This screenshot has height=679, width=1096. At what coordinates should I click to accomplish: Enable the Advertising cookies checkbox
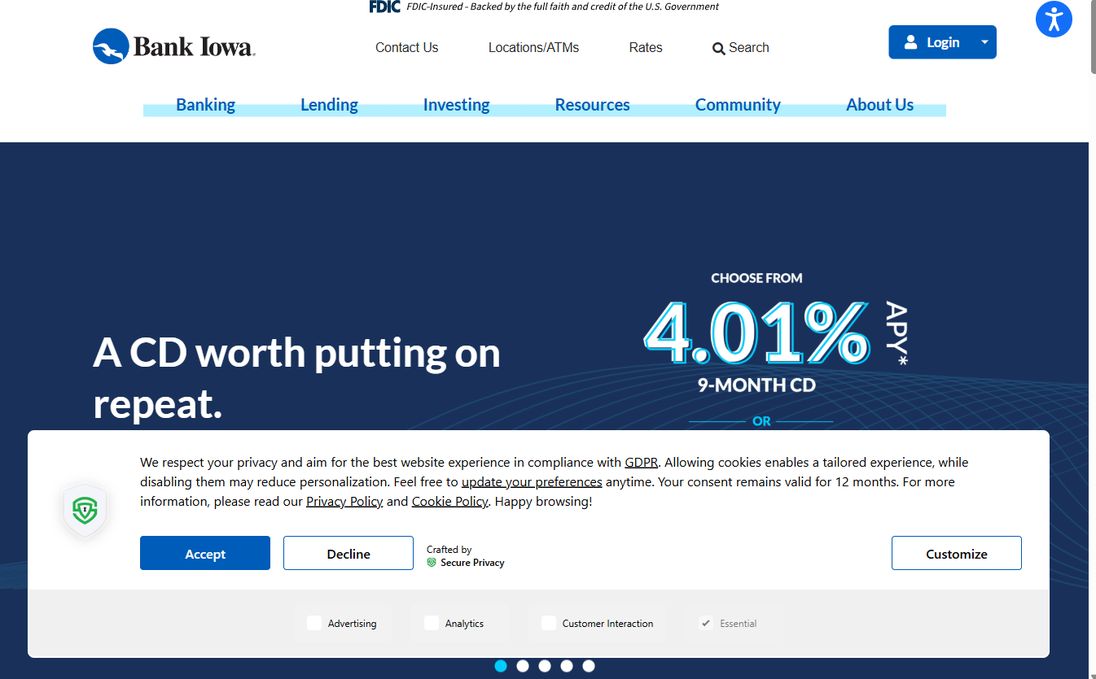click(x=314, y=623)
